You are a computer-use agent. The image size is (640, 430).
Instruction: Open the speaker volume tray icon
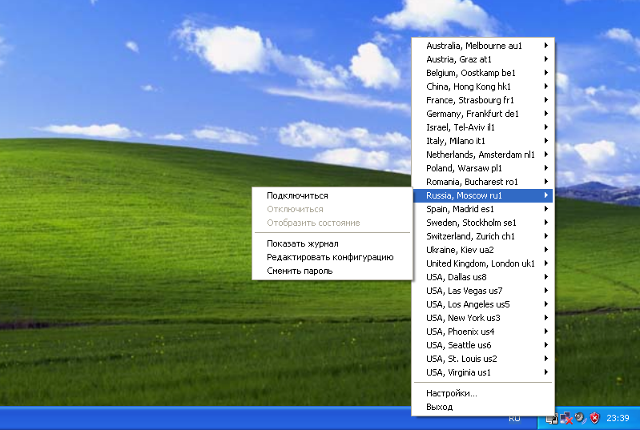(580, 418)
